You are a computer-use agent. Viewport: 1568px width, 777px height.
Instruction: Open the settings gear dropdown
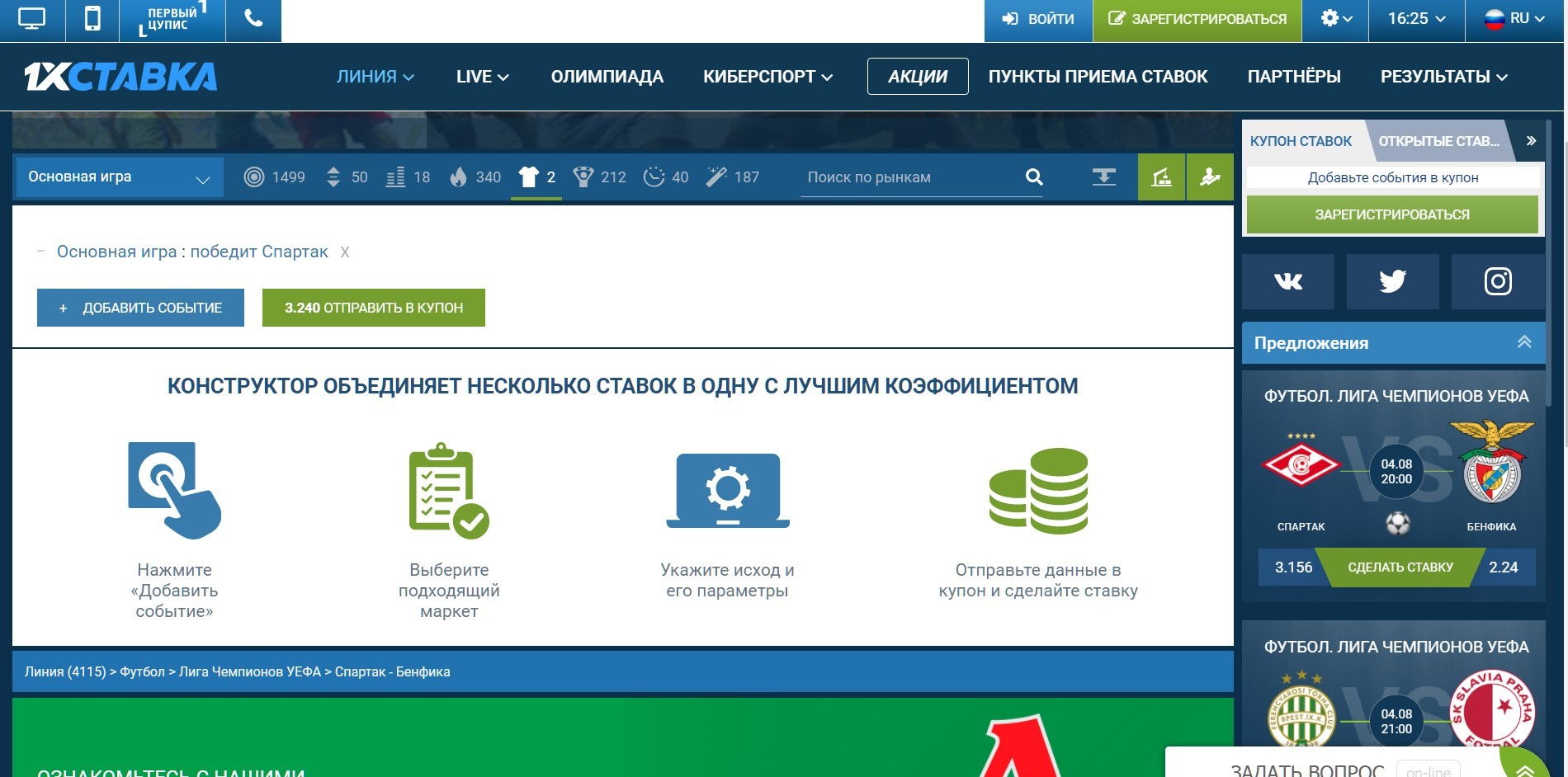pos(1336,19)
